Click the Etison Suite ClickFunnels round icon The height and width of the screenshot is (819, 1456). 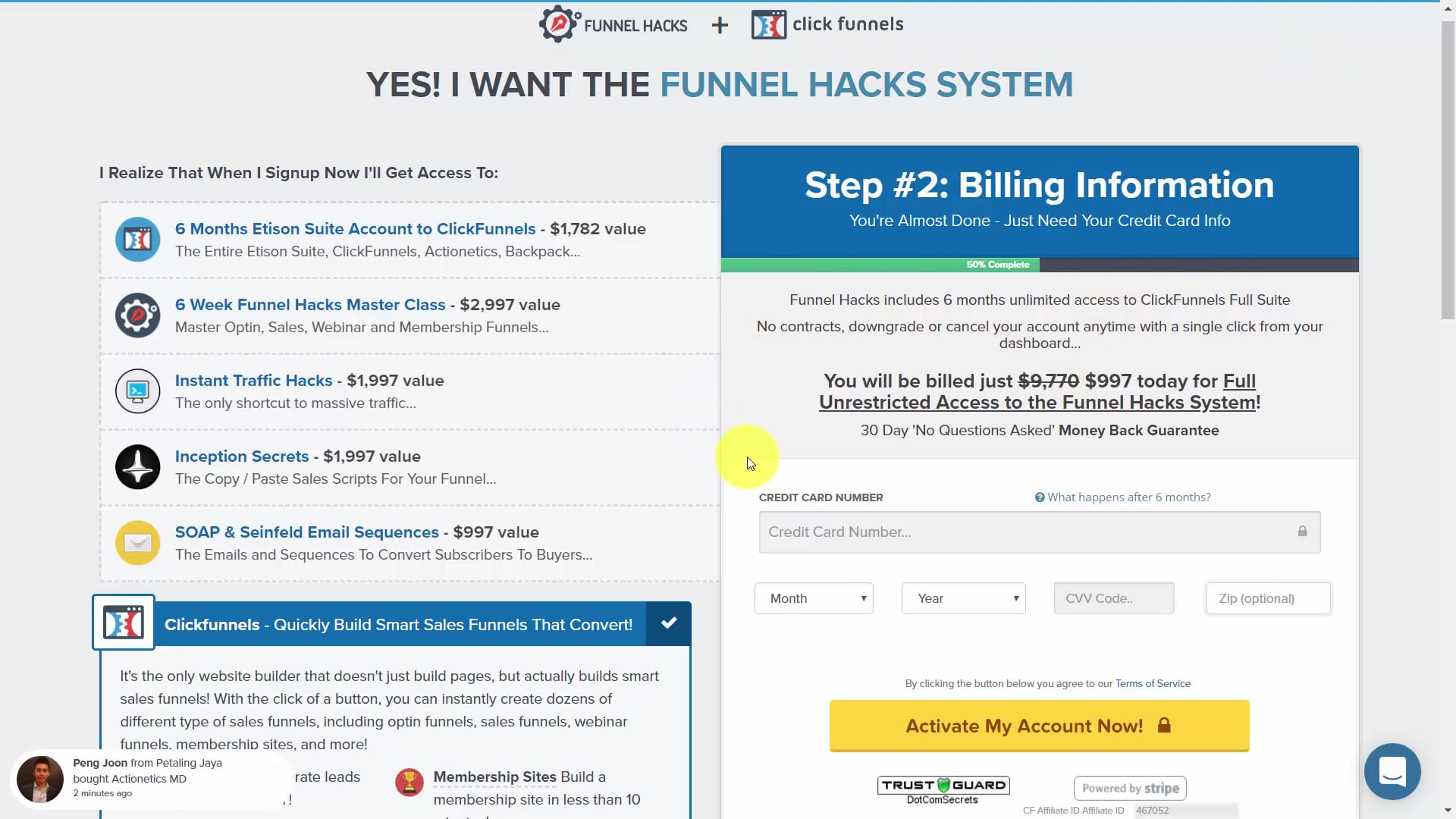point(137,240)
